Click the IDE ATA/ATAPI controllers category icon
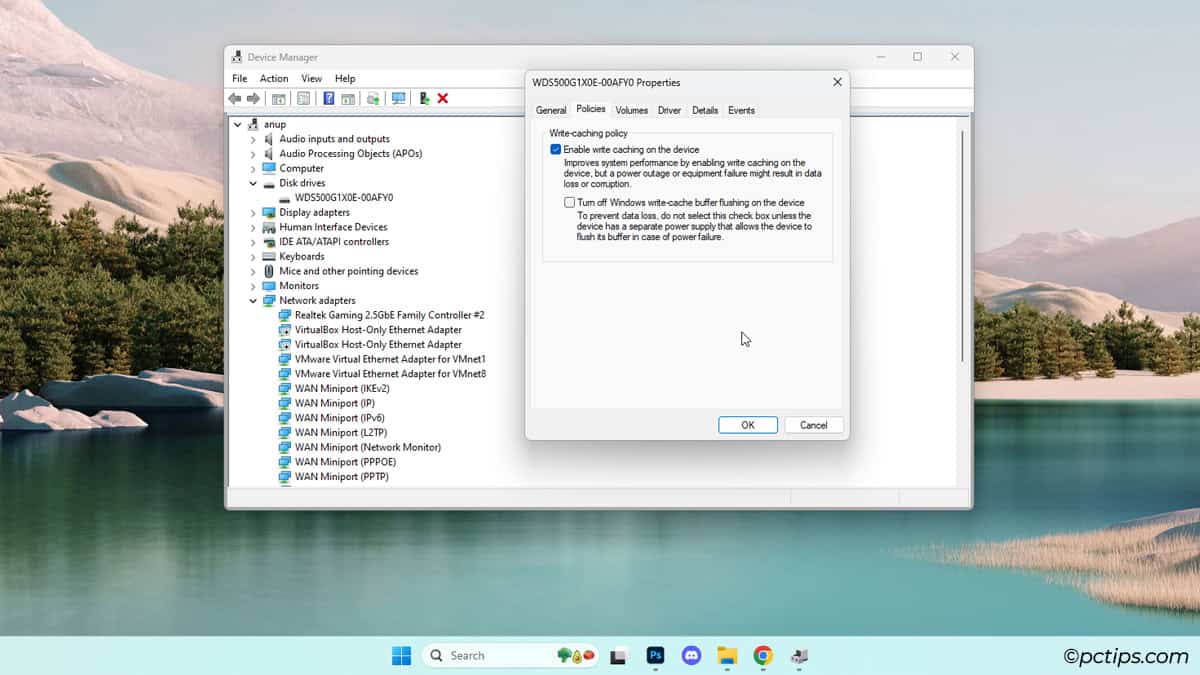 [x=269, y=242]
